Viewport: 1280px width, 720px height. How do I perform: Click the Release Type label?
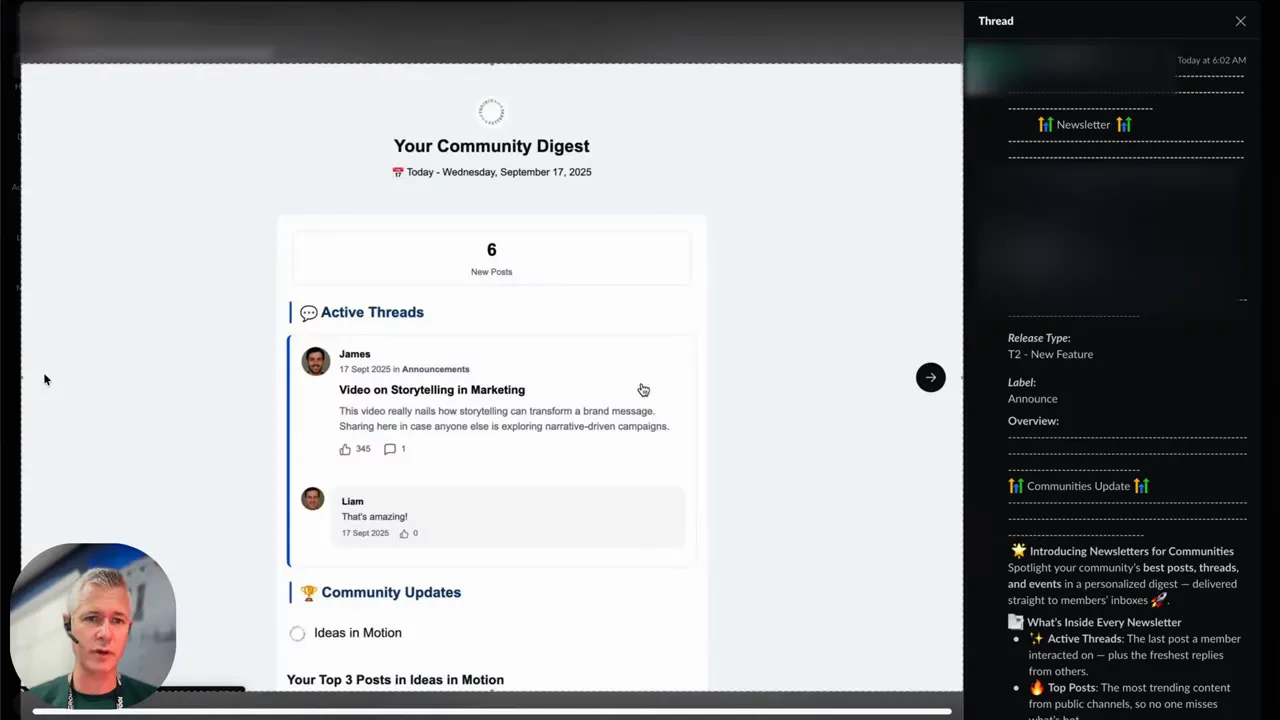[1039, 338]
